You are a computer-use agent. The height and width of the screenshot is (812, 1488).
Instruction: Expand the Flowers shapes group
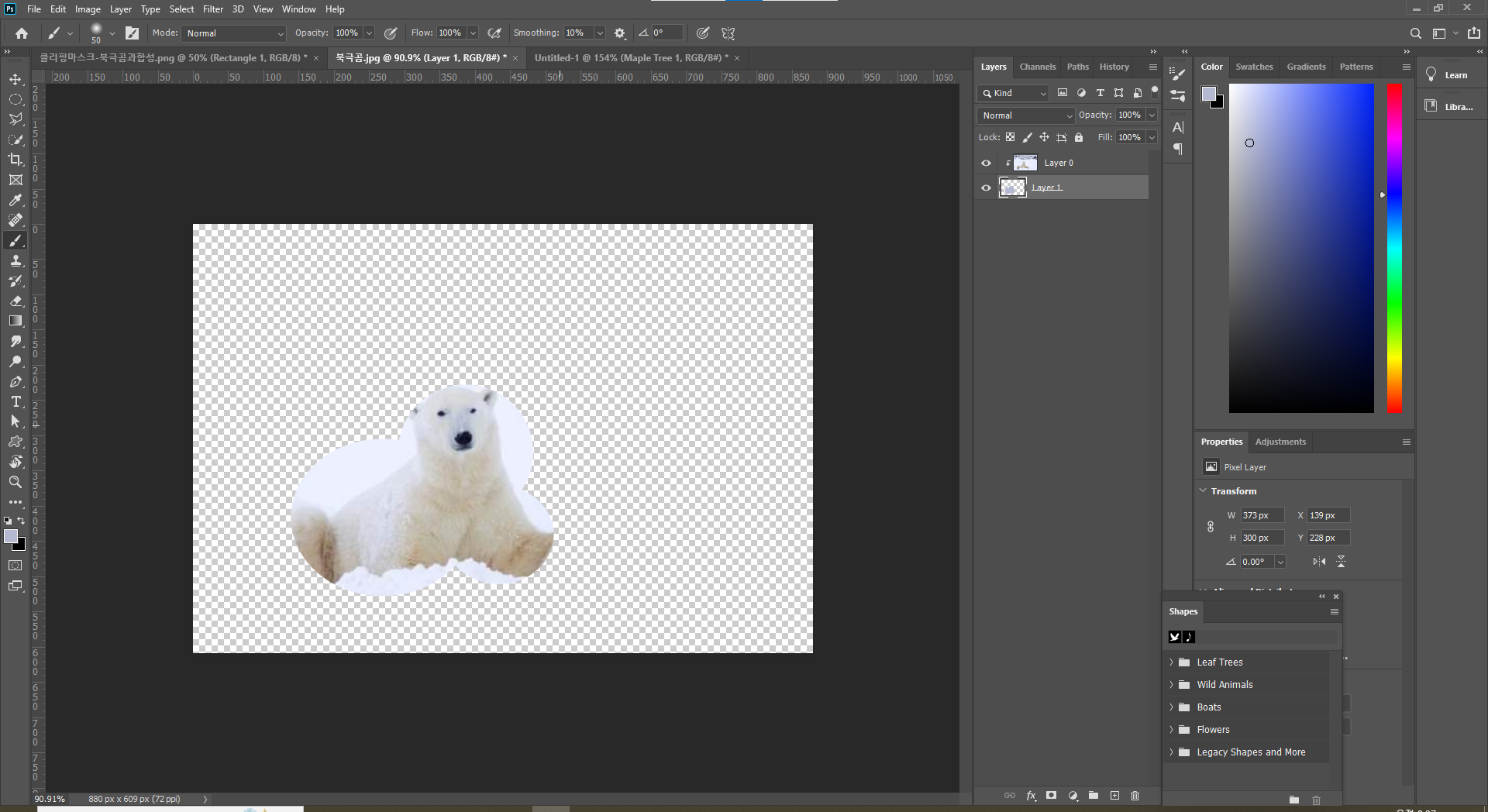coord(1171,730)
